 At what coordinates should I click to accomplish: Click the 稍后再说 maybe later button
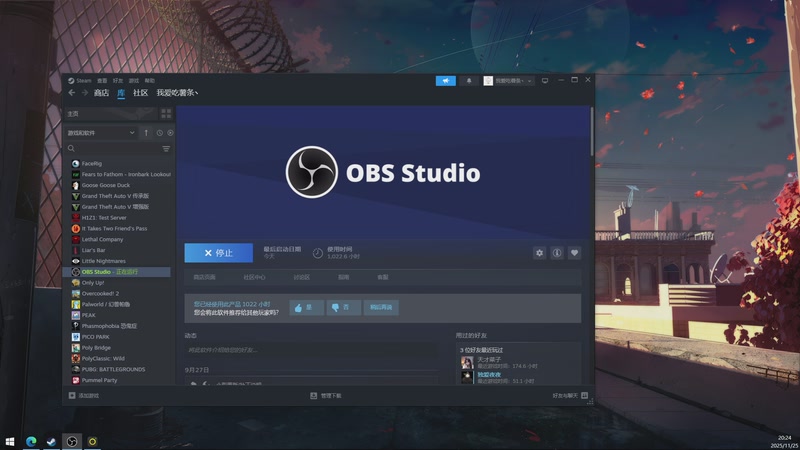381,307
